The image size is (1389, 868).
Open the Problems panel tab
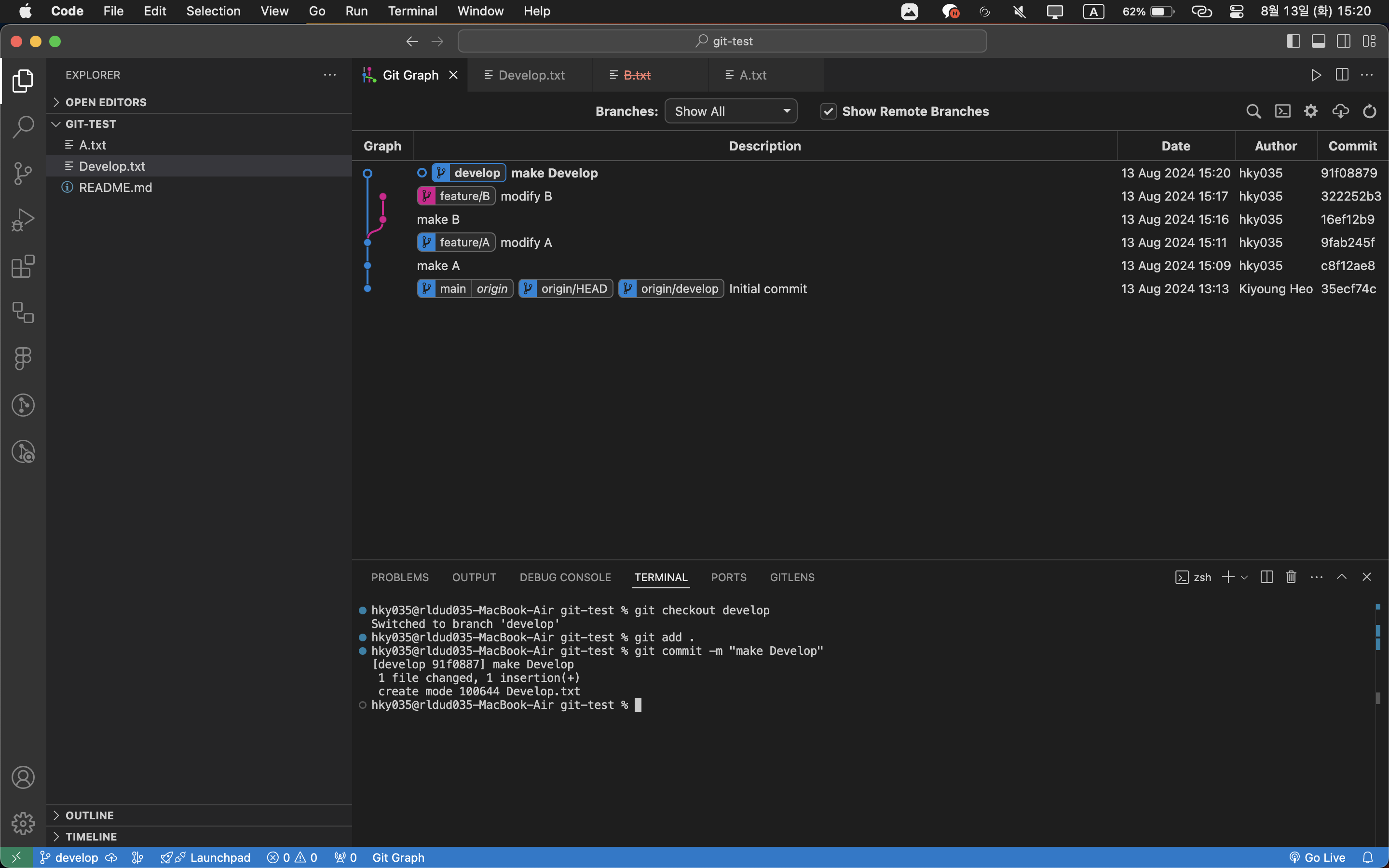(x=399, y=577)
